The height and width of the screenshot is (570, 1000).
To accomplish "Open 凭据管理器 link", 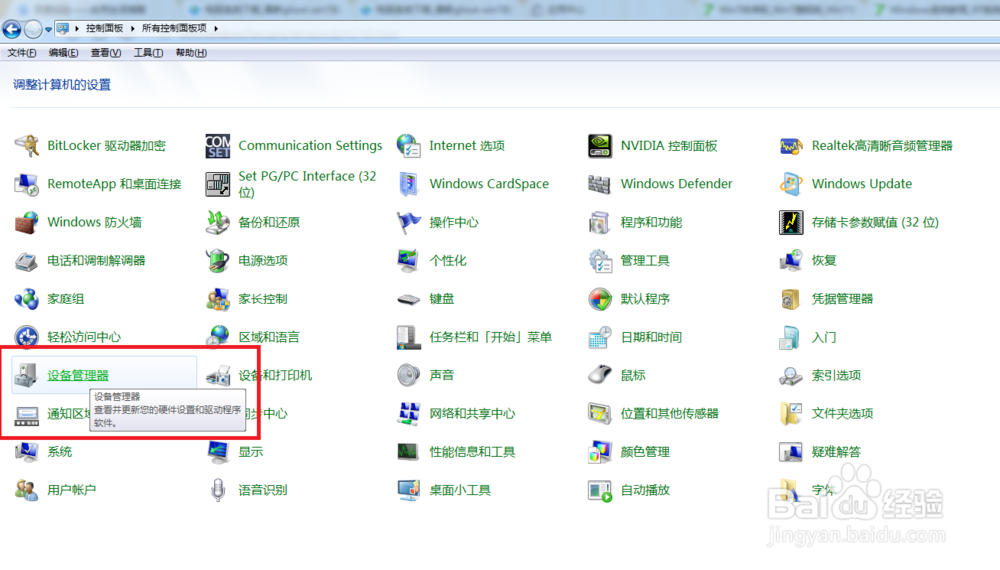I will (x=842, y=299).
